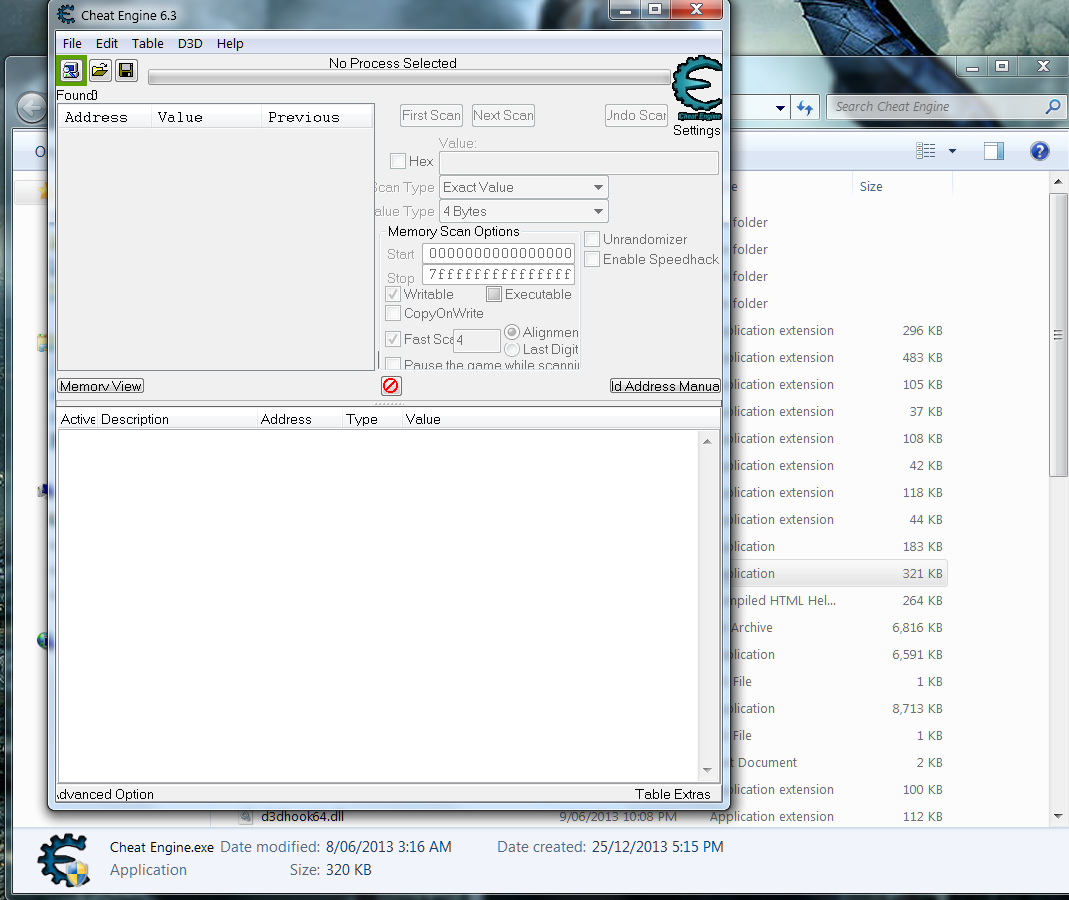The width and height of the screenshot is (1069, 900).
Task: Open the Explorer change view dropdown arrow
Action: [x=952, y=151]
